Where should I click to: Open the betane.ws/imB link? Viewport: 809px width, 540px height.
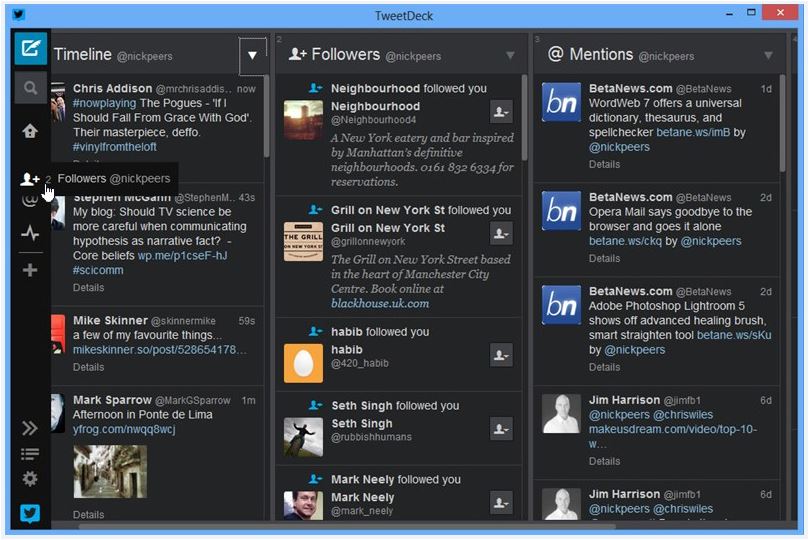coord(693,133)
